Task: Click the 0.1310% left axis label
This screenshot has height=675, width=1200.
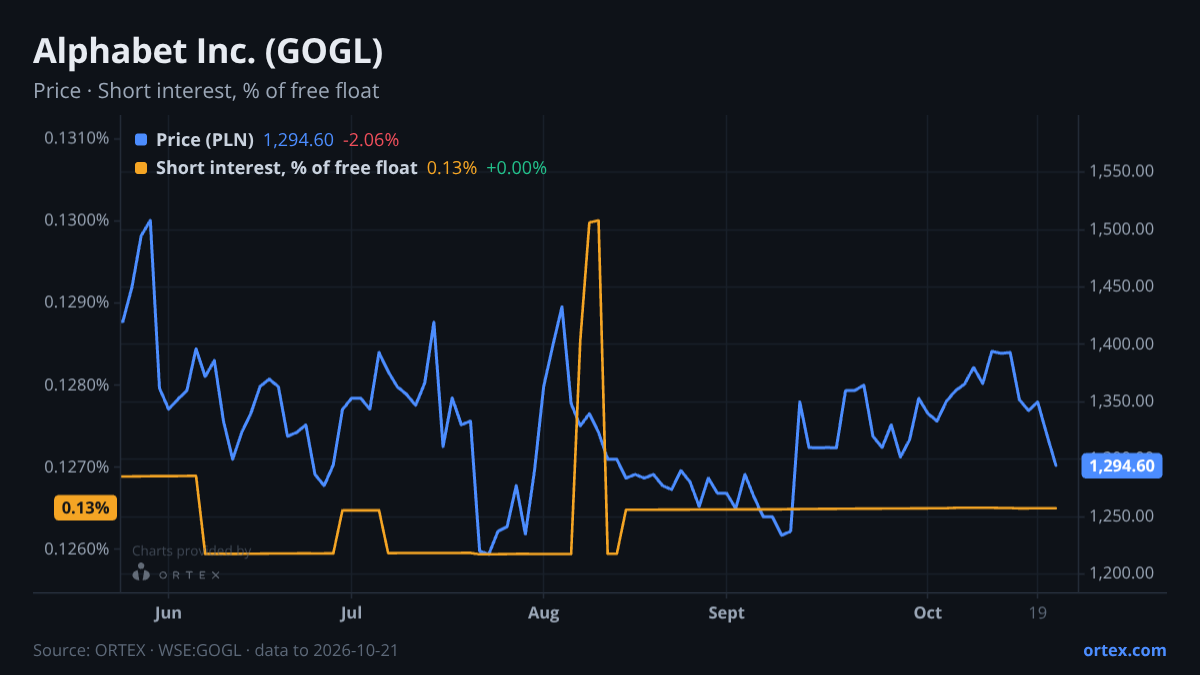Action: [x=77, y=138]
